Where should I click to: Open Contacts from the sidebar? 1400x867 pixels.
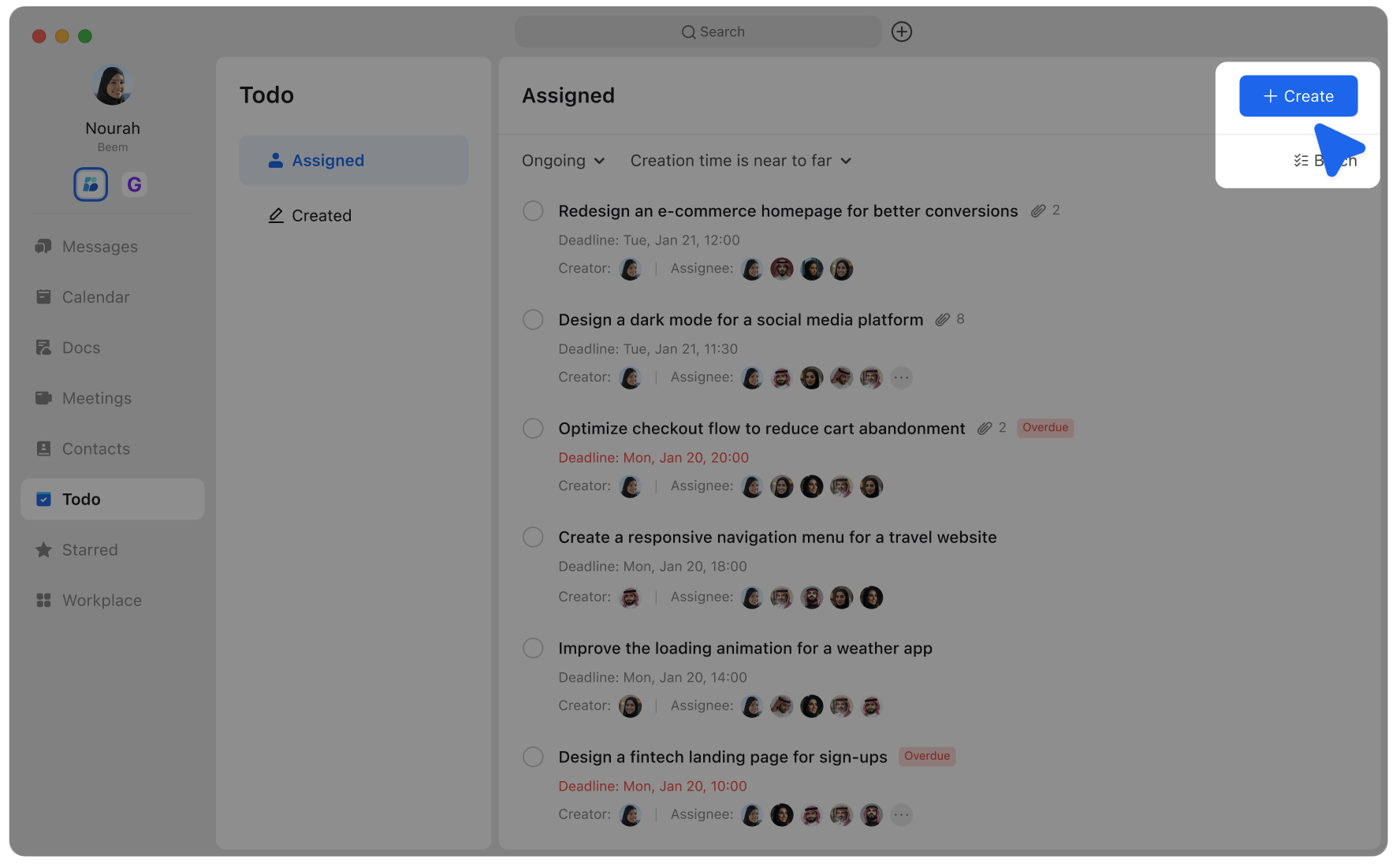(x=95, y=448)
